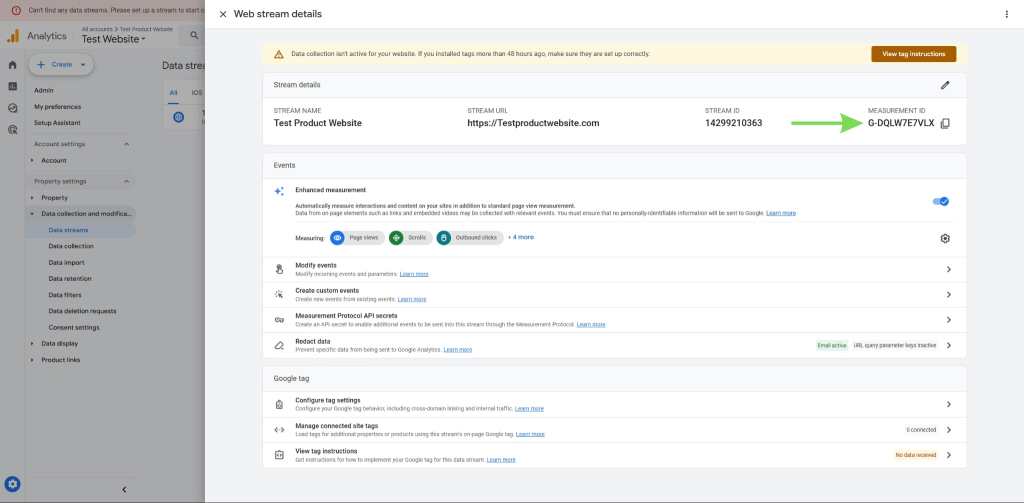
Task: Click the Scrolls measuring chip
Action: [x=410, y=238]
